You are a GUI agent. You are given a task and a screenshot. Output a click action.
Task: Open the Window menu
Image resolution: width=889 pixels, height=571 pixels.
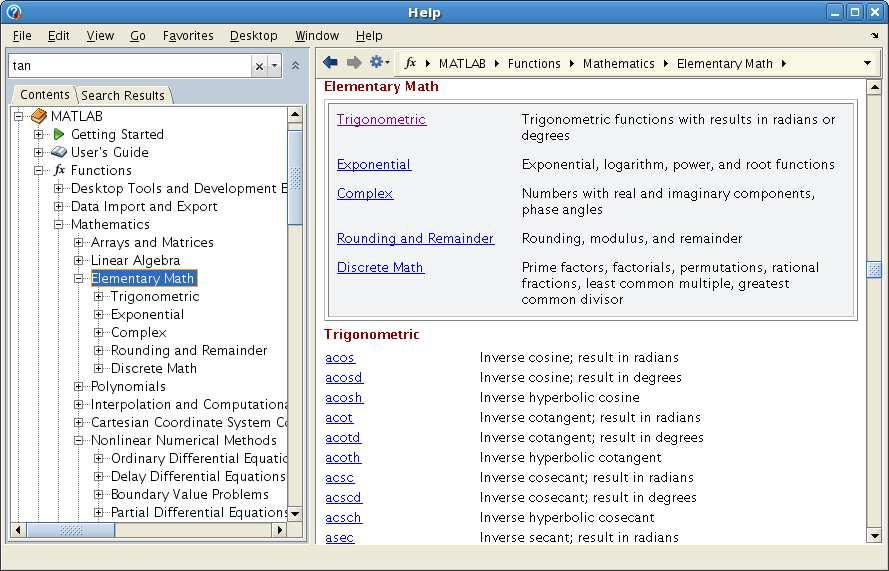(x=317, y=36)
